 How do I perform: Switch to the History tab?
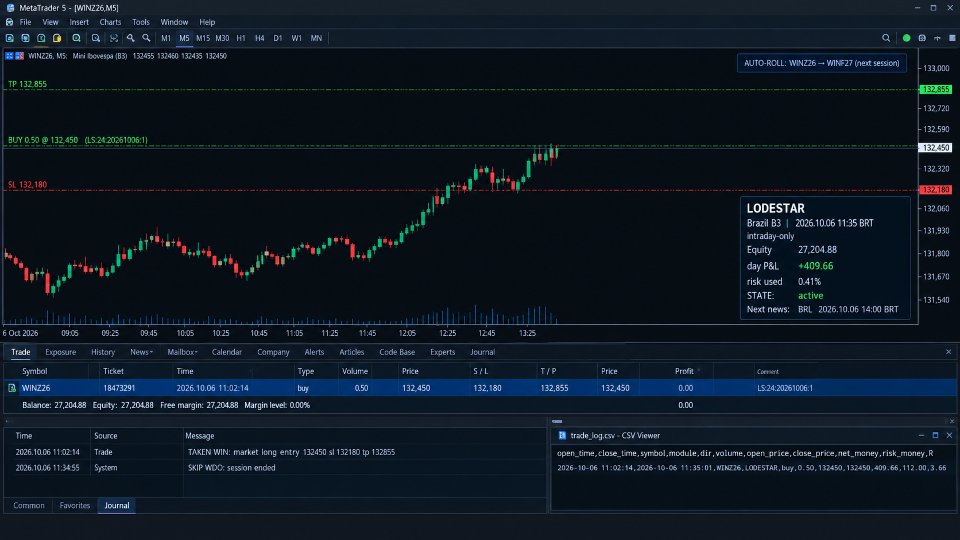[x=103, y=352]
